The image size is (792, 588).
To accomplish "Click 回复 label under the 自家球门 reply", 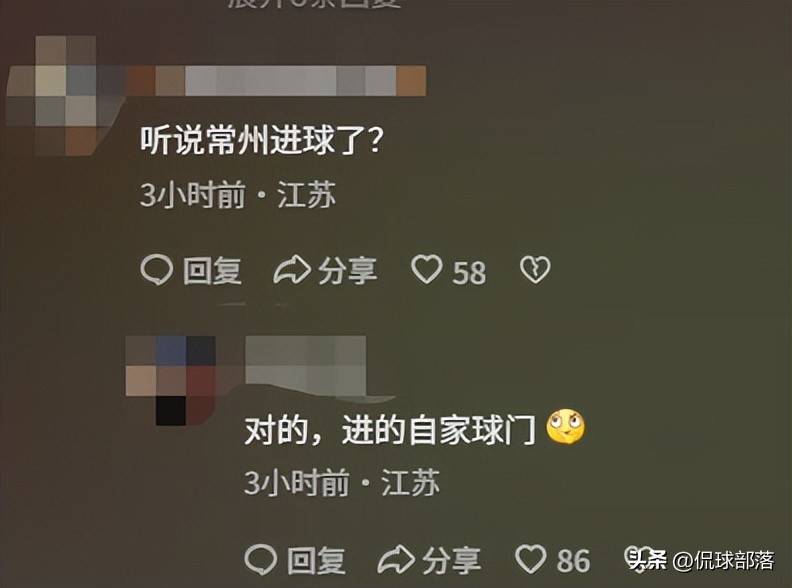I will pyautogui.click(x=317, y=560).
